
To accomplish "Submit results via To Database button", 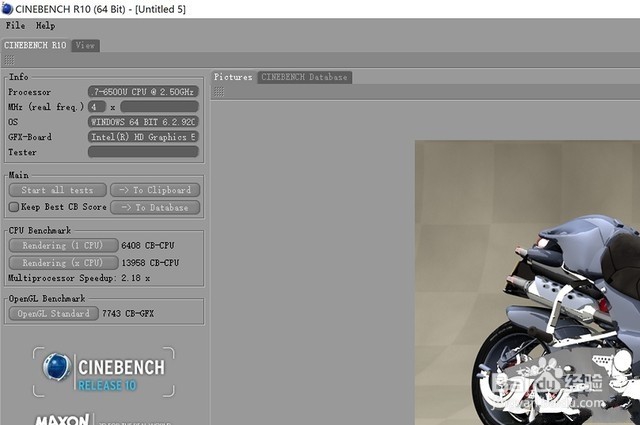I will [x=155, y=207].
